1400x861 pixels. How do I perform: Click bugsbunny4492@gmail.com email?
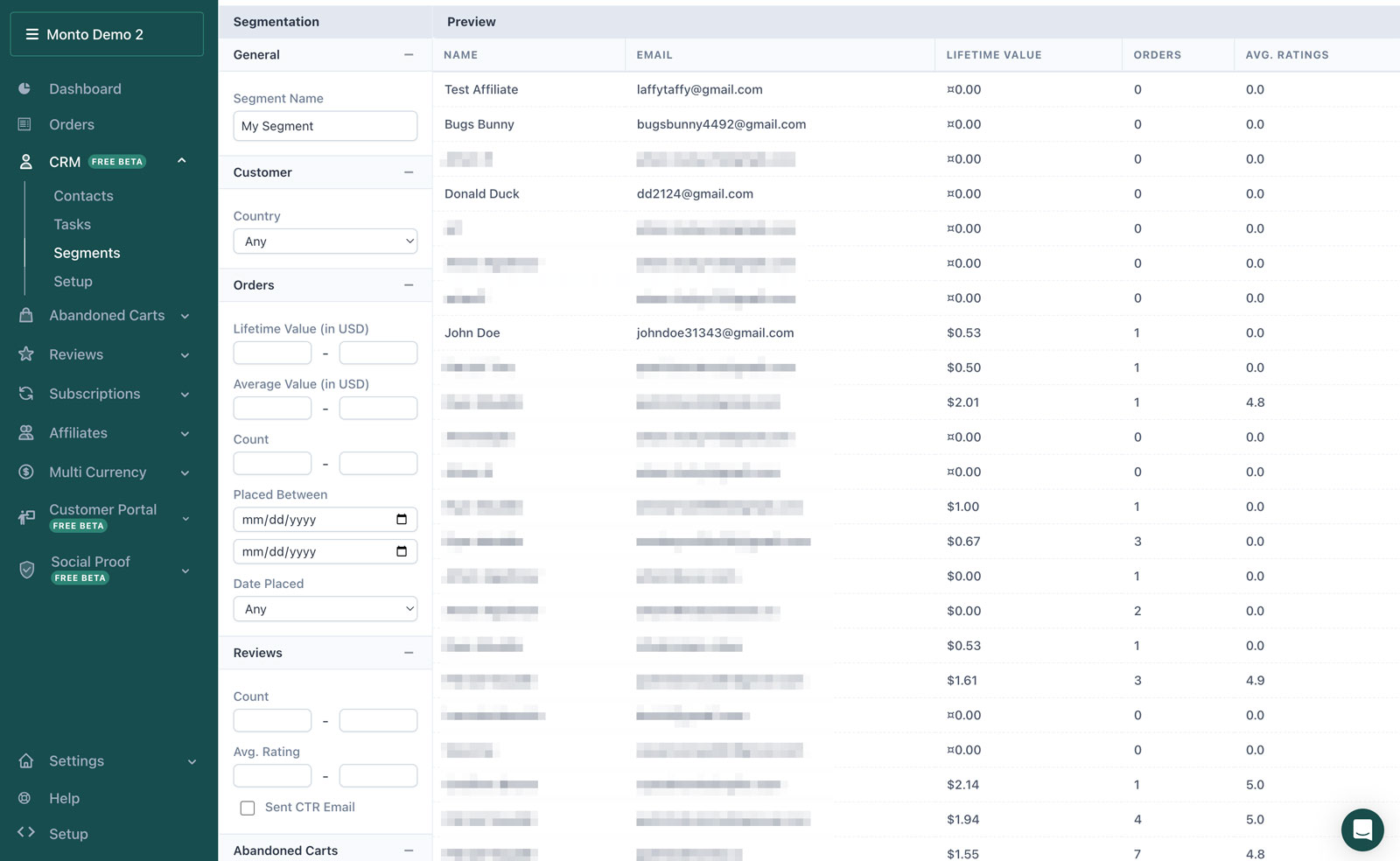721,124
